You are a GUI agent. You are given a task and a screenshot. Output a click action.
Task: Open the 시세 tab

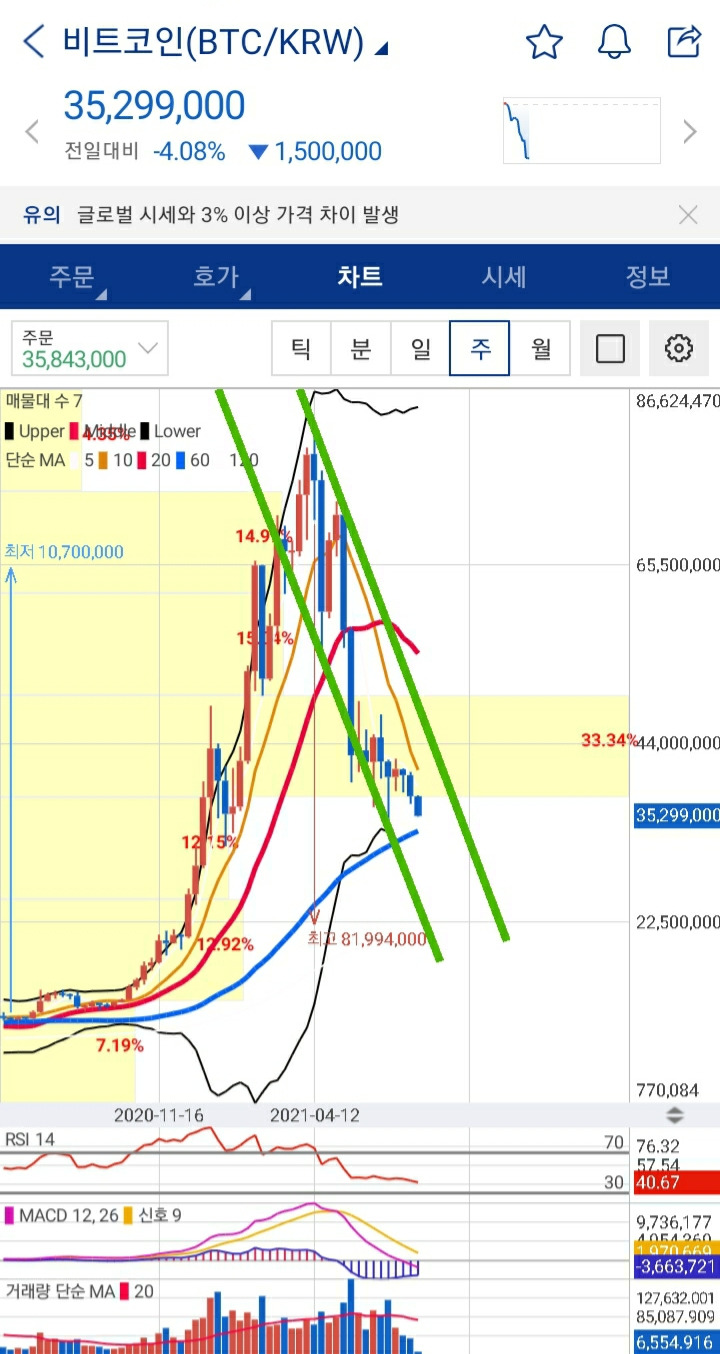504,277
